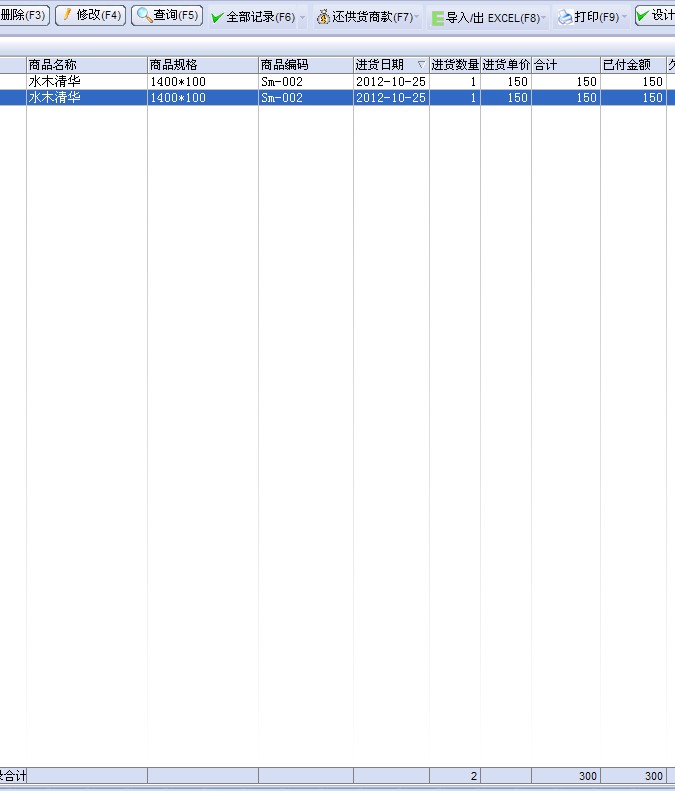
Task: Click the green checkmark on 全部记录(F6)
Action: [217, 17]
